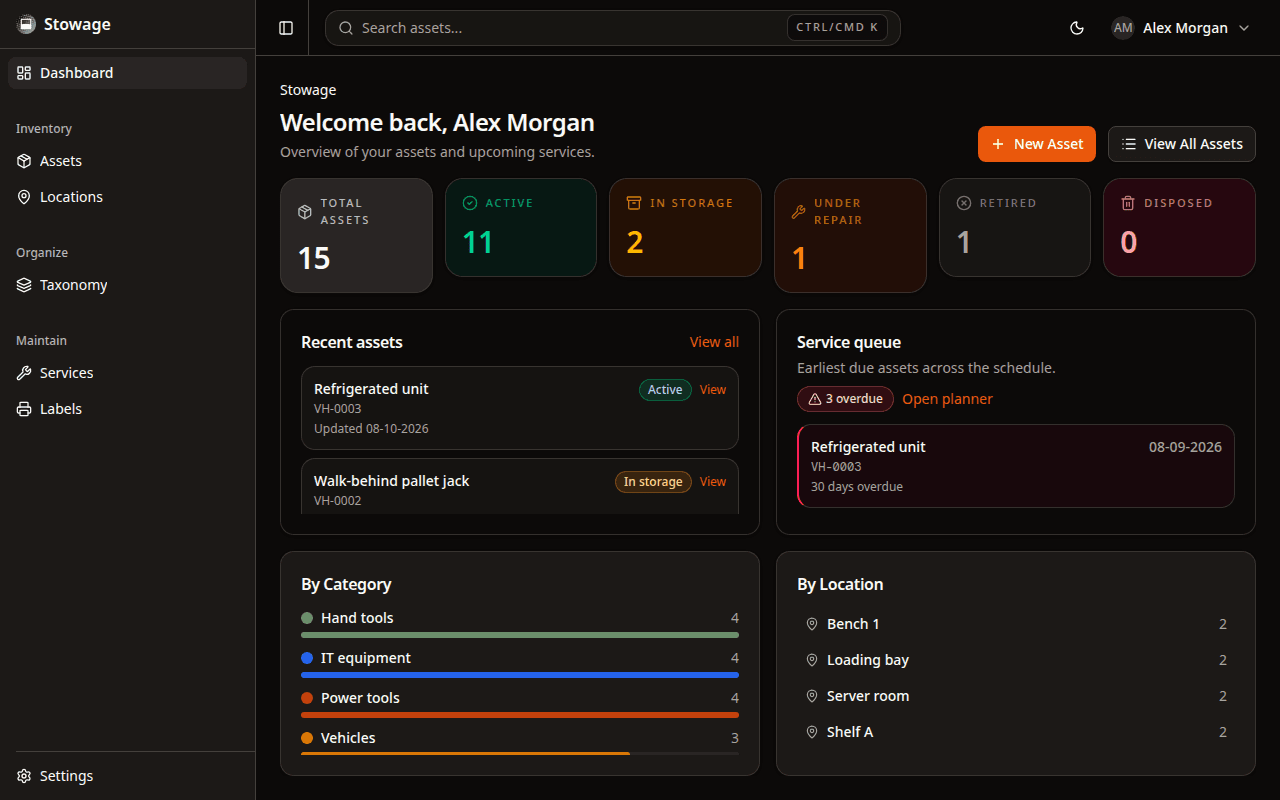Open Labels in the sidebar
Viewport: 1280px width, 800px height.
click(127, 409)
